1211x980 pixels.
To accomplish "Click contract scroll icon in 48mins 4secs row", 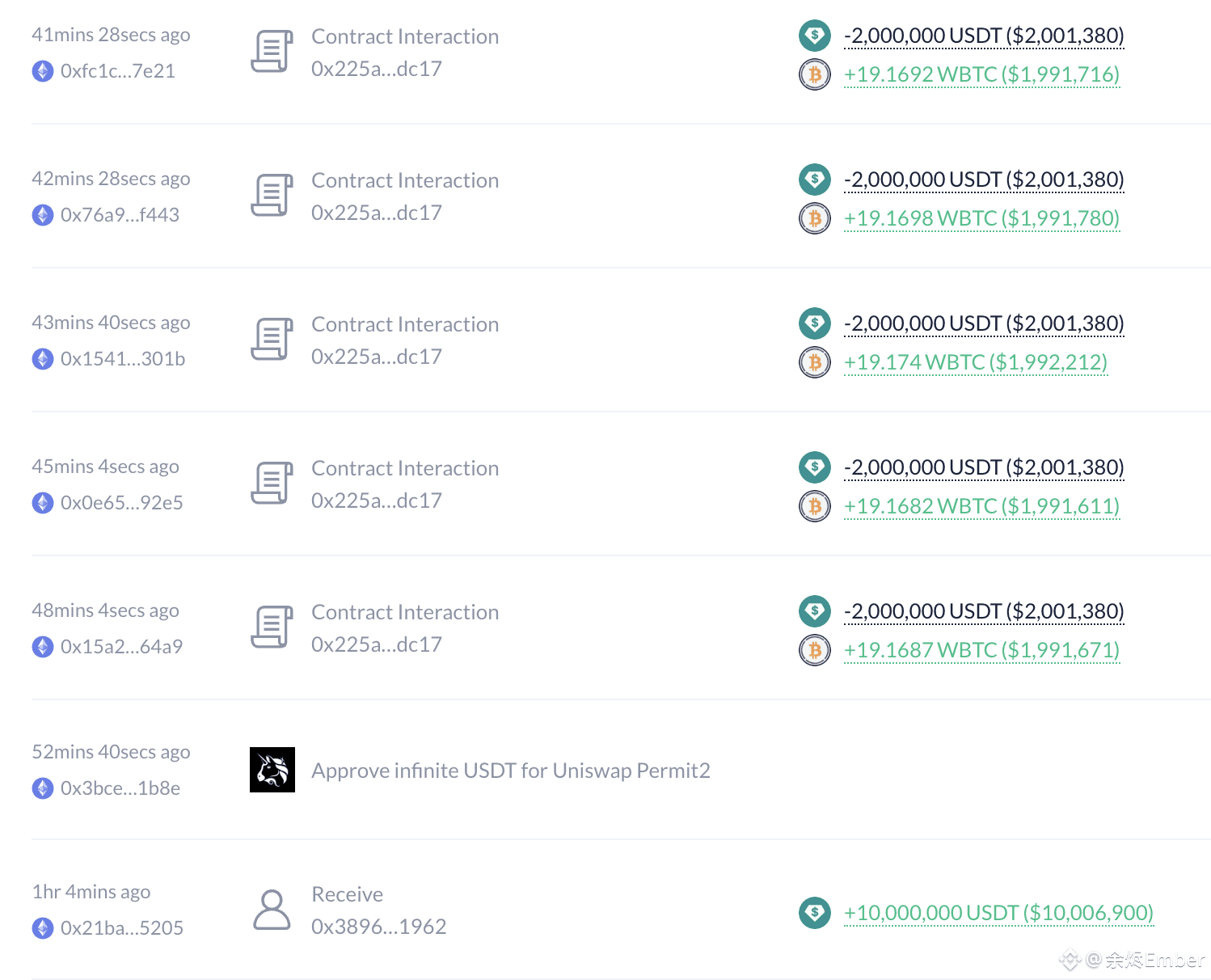I will pyautogui.click(x=272, y=627).
